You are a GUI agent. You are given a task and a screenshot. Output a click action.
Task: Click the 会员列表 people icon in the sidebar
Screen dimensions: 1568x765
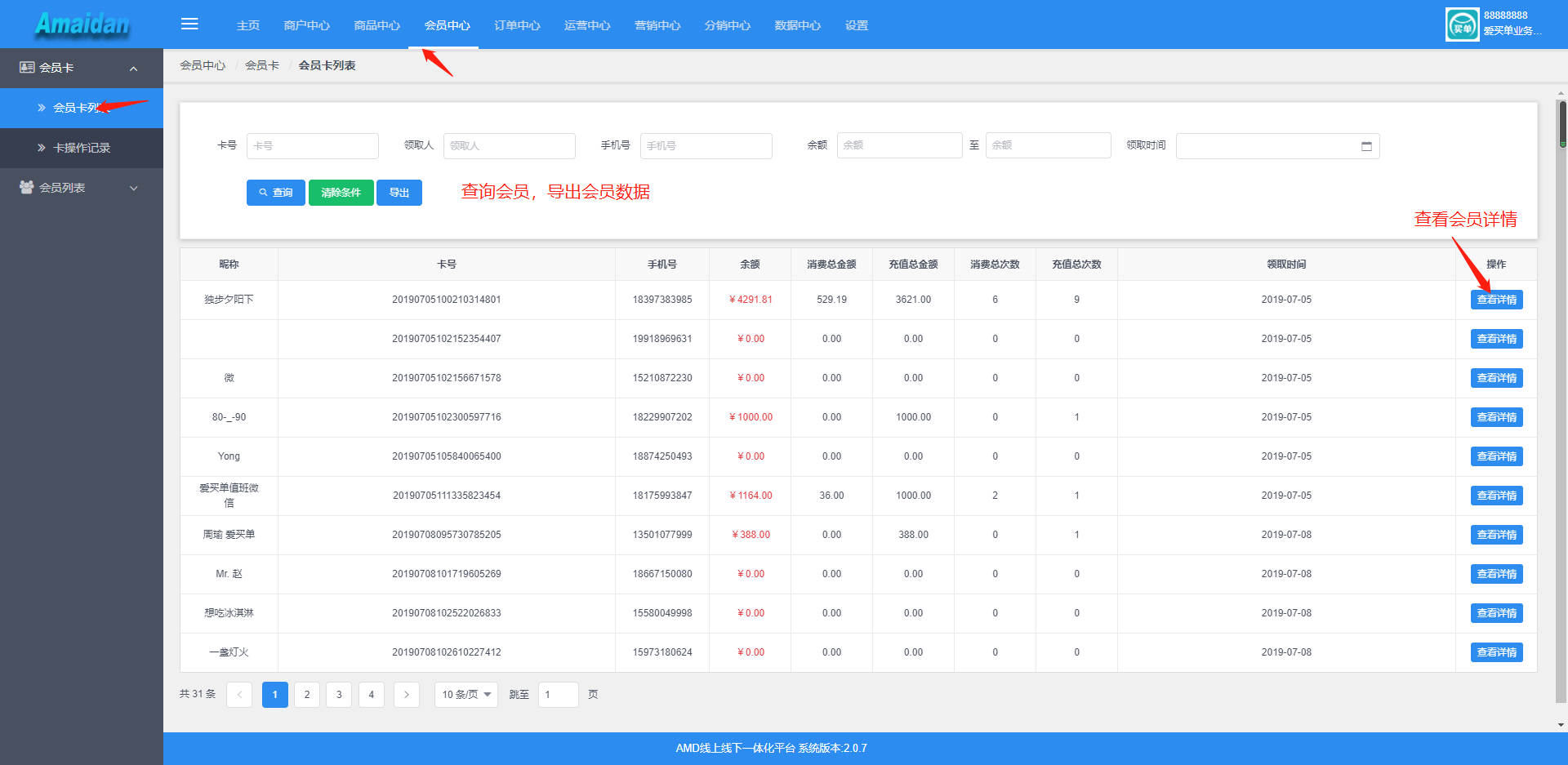[27, 188]
